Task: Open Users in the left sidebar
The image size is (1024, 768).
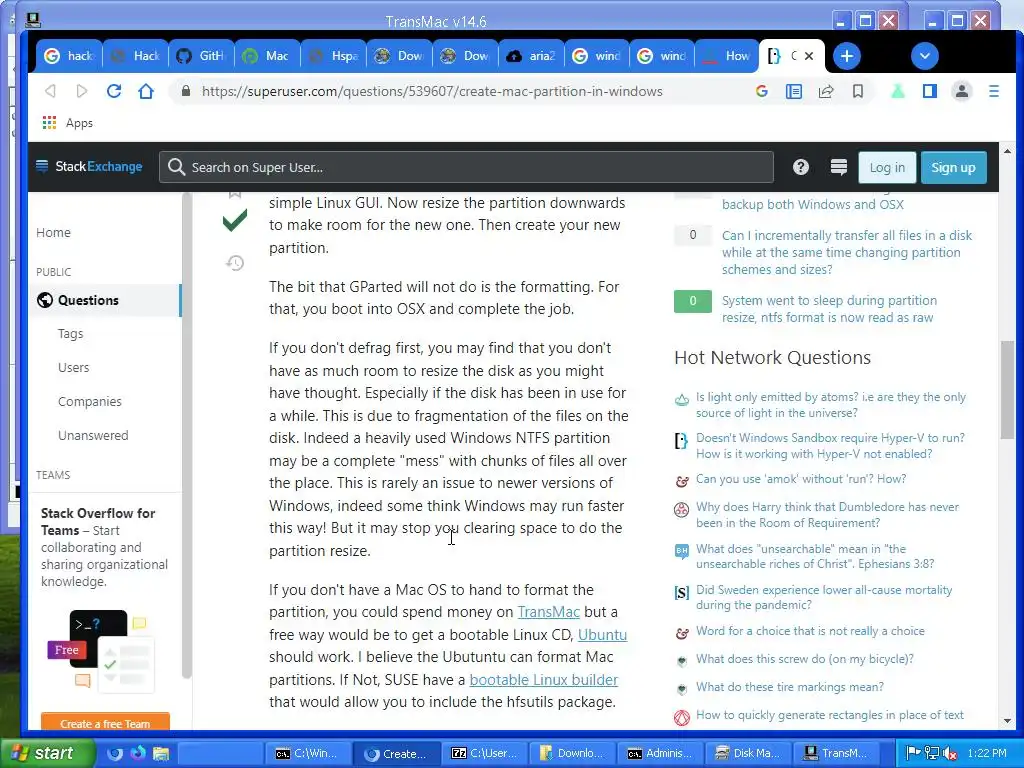Action: [x=73, y=368]
